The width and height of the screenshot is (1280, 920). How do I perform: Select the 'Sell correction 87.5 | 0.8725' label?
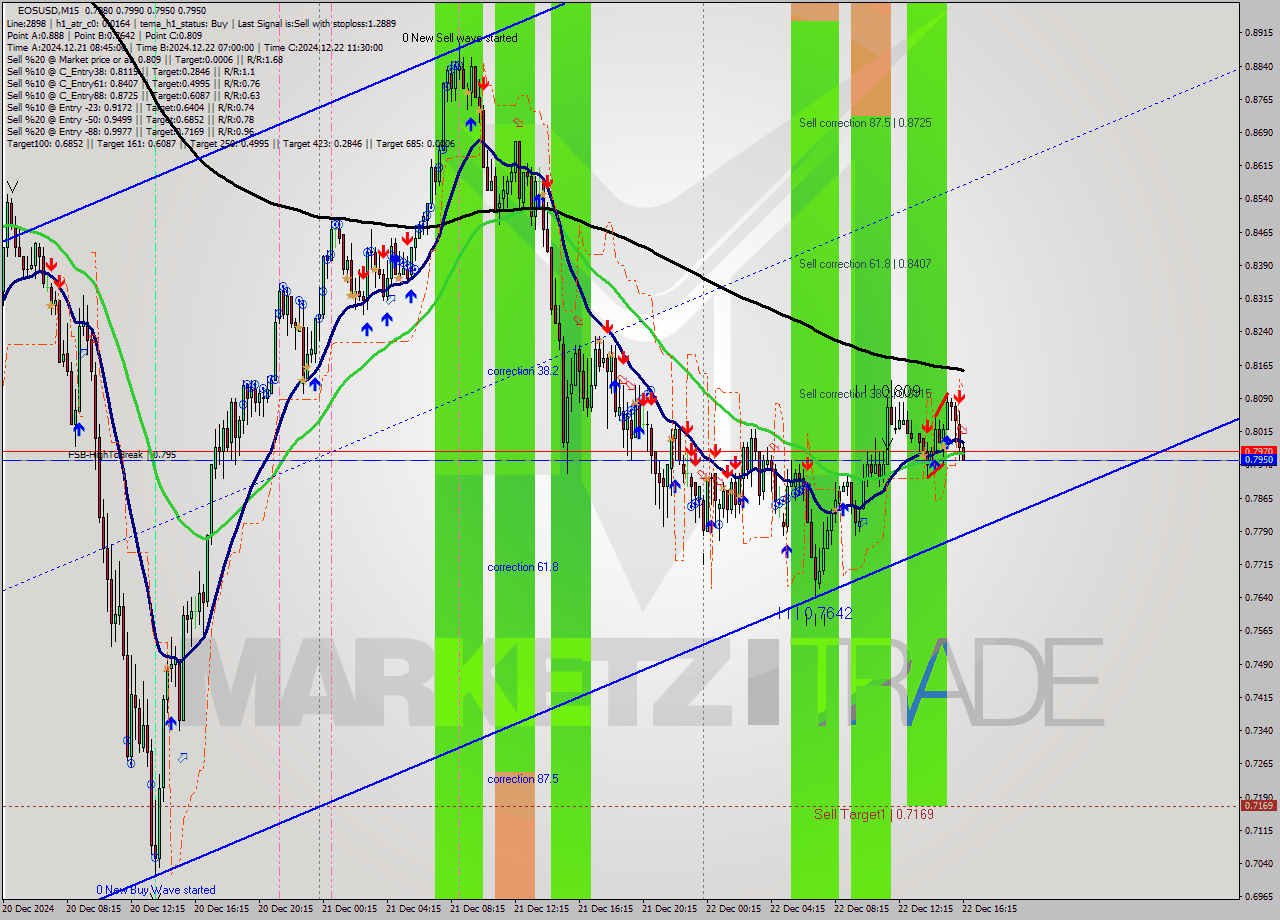pyautogui.click(x=865, y=123)
